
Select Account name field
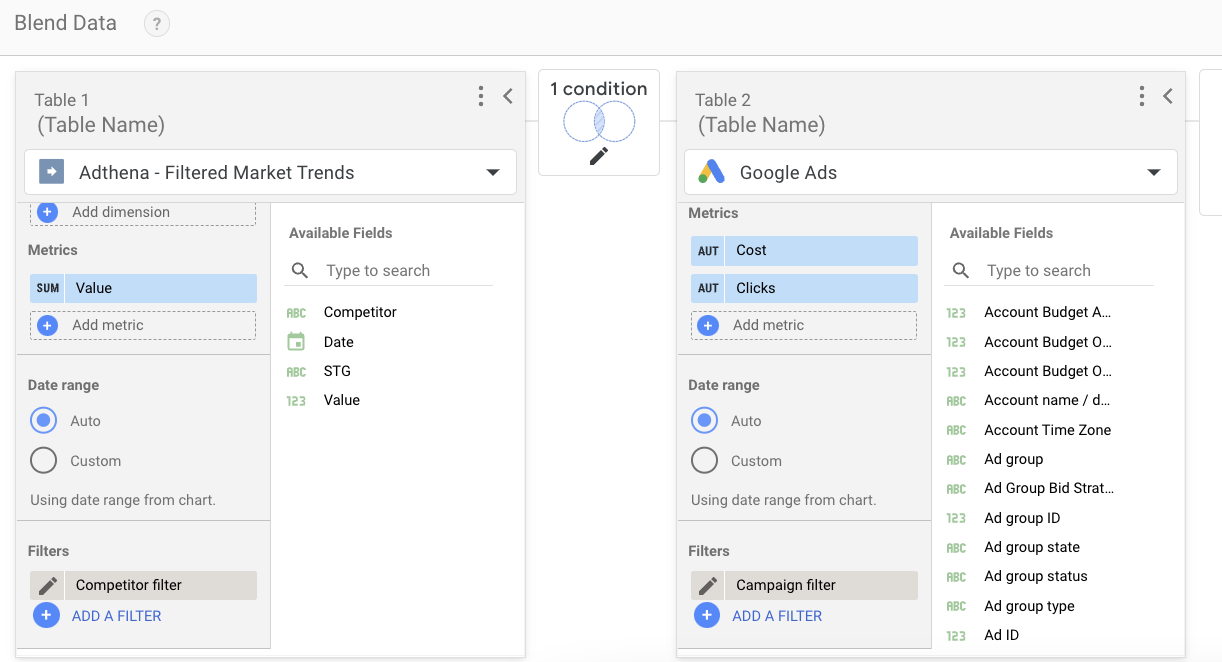(x=1047, y=400)
